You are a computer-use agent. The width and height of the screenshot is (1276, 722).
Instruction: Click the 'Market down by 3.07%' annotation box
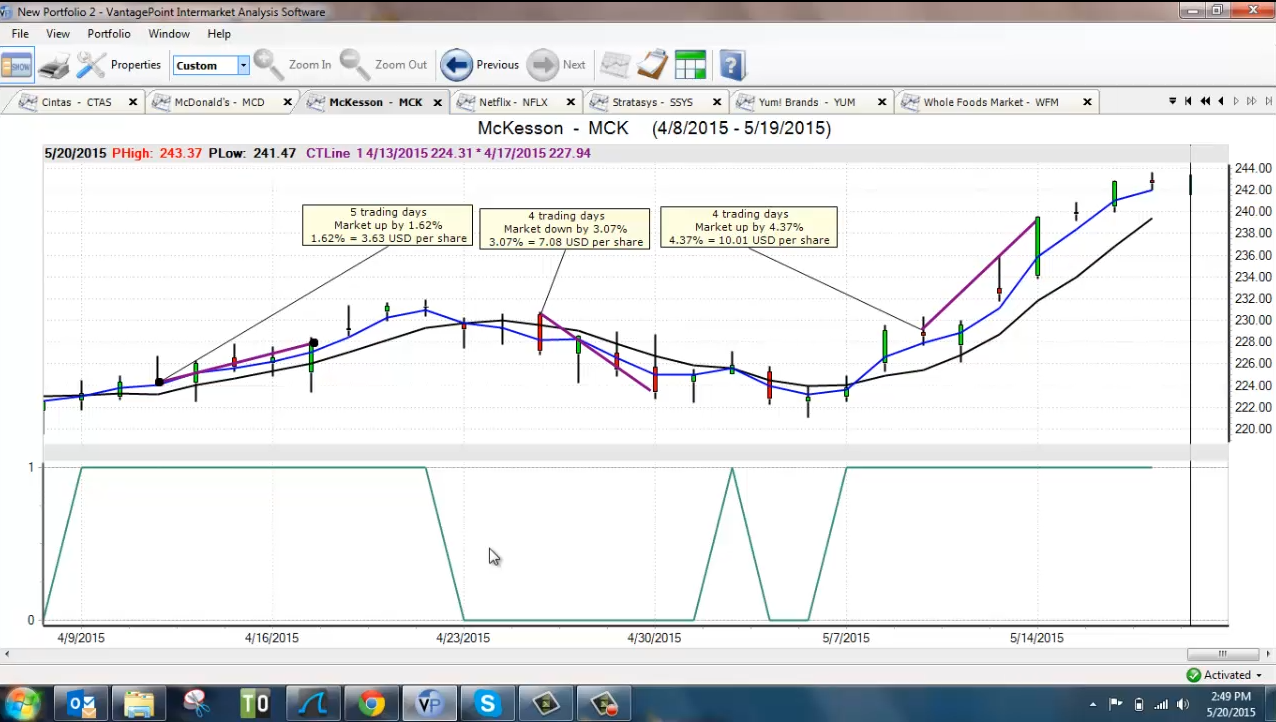point(565,229)
